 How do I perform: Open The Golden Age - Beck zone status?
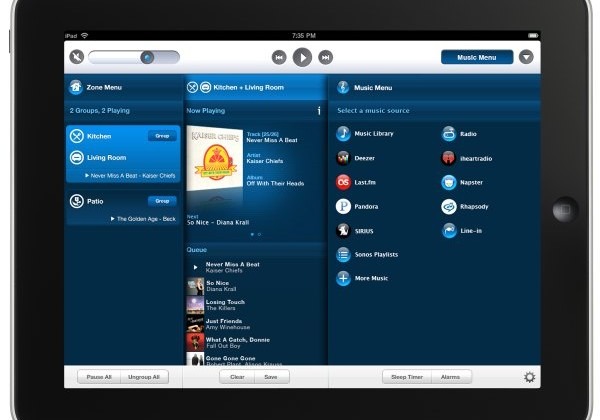[143, 219]
